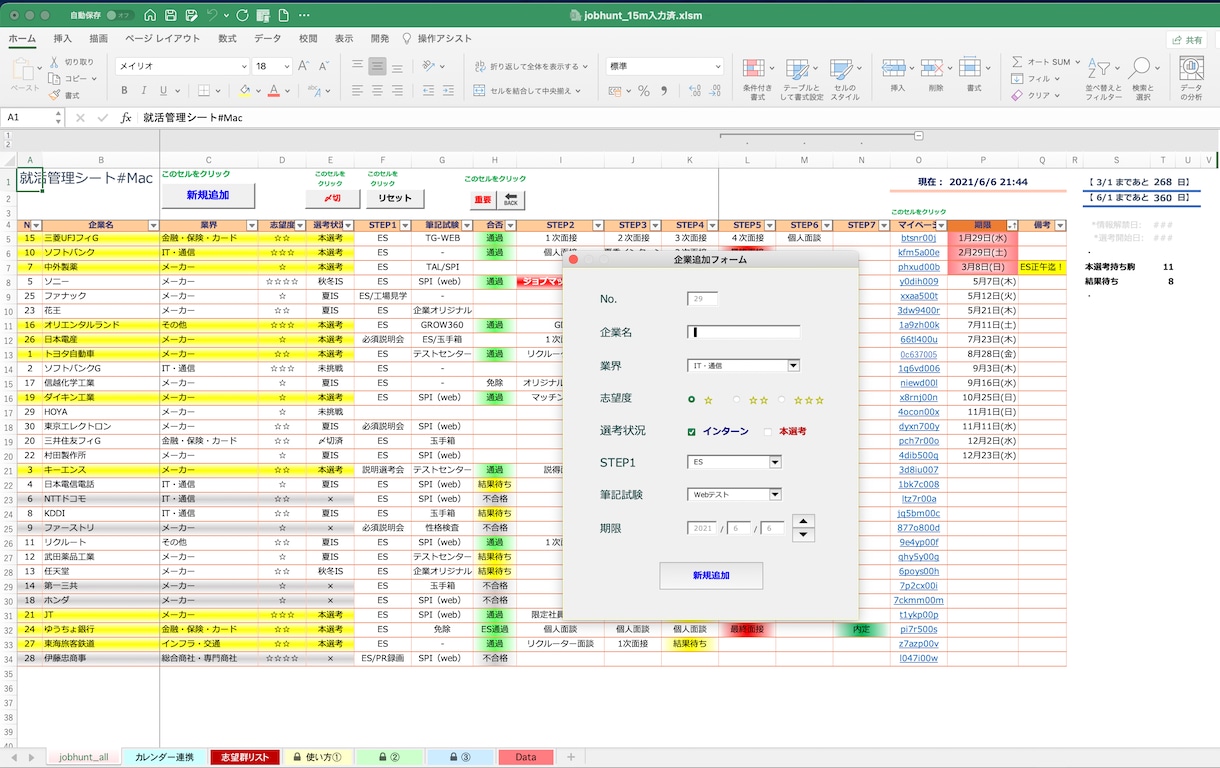The image size is (1220, 768).
Task: Open the 業界 combo box in form
Action: [x=794, y=366]
